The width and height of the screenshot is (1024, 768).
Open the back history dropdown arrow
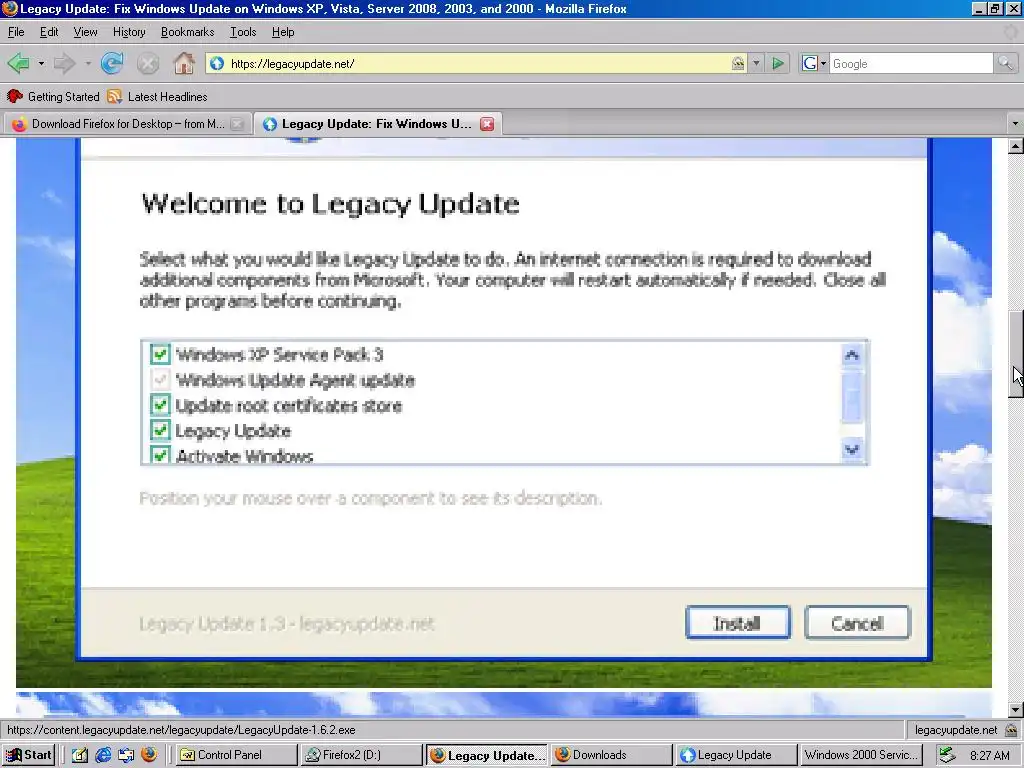click(x=41, y=63)
